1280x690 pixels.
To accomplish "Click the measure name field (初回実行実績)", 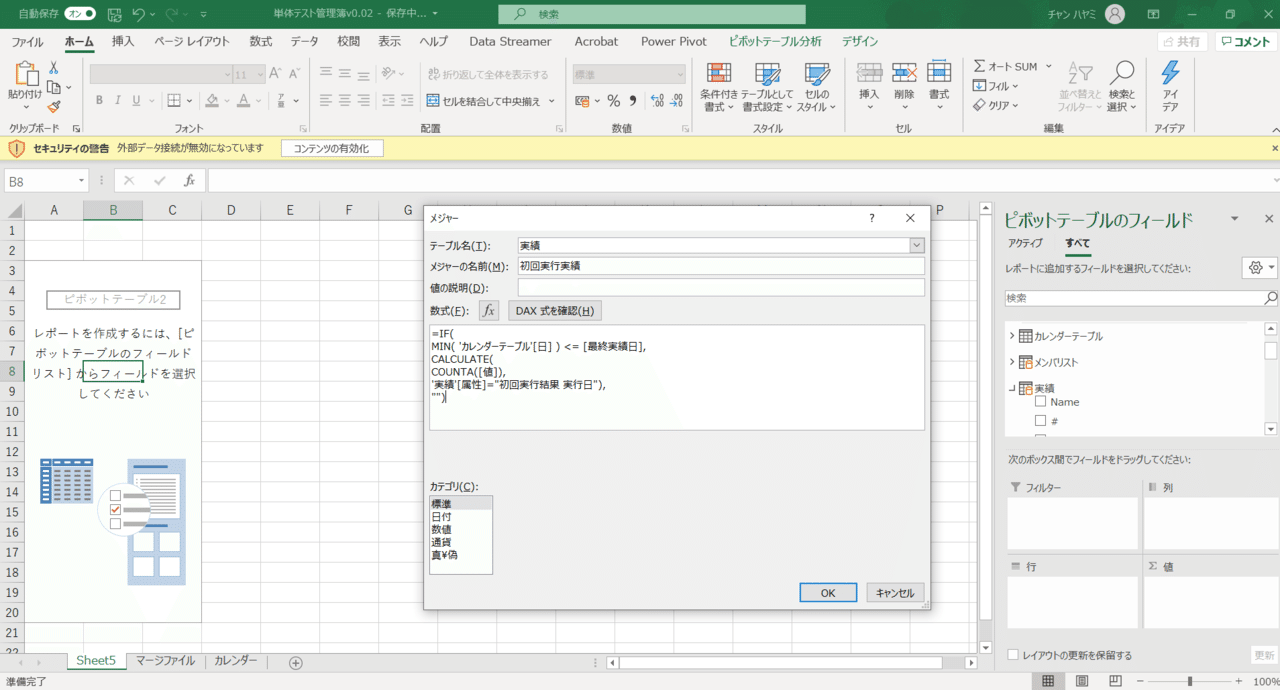I will pyautogui.click(x=721, y=266).
